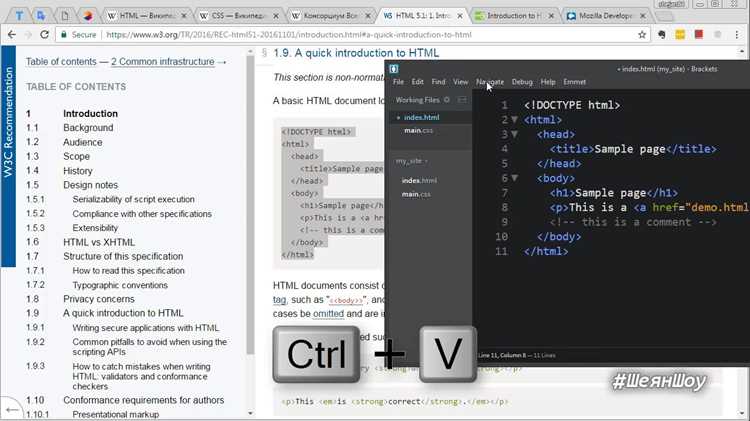Open the Debug menu in Brackets
This screenshot has width=750, height=421.
pos(522,82)
